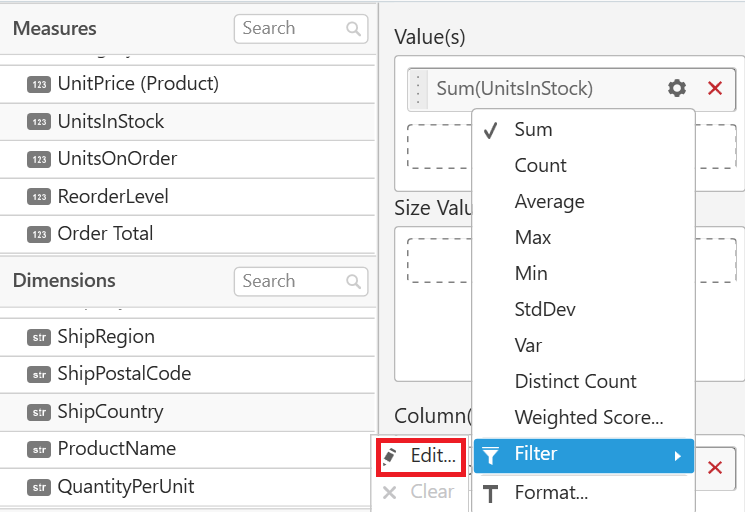Choose Count aggregation option
The image size is (745, 512).
click(x=540, y=166)
